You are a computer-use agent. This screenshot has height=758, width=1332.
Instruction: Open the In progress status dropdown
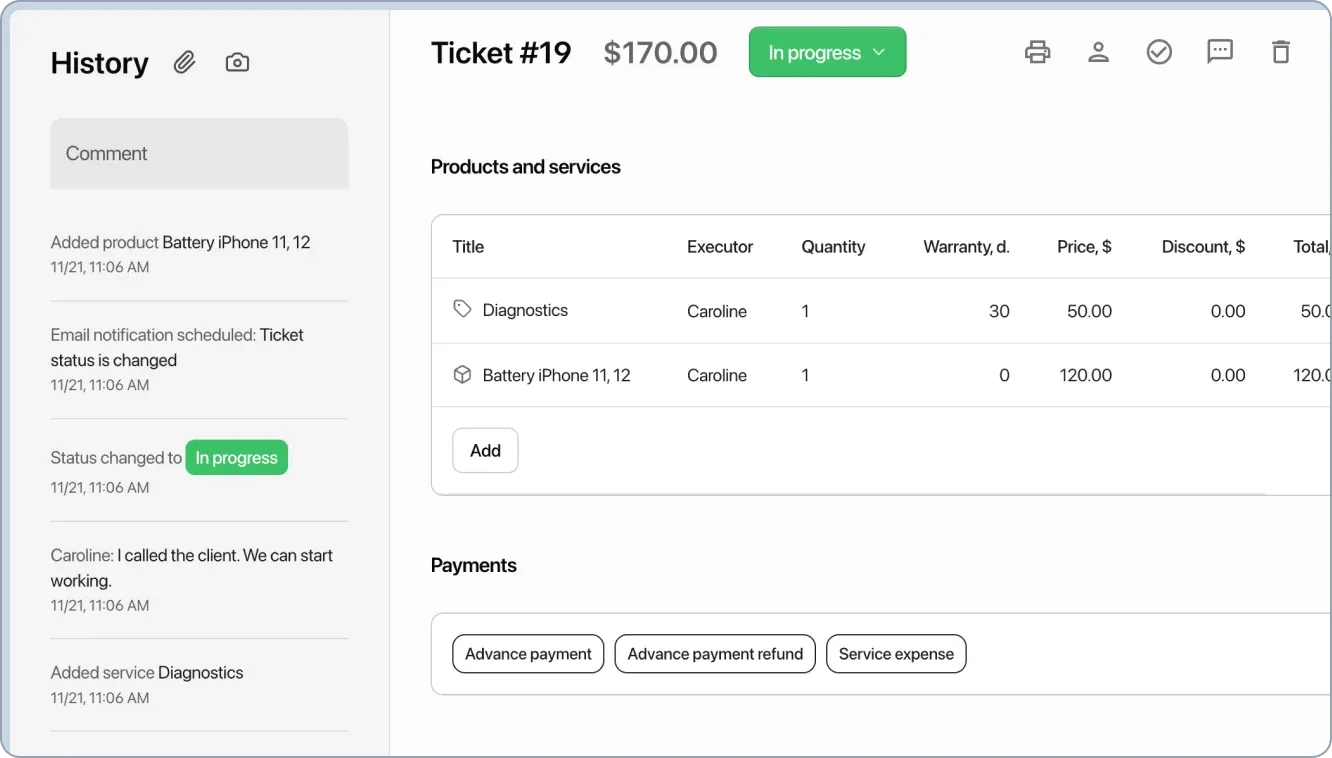tap(827, 51)
